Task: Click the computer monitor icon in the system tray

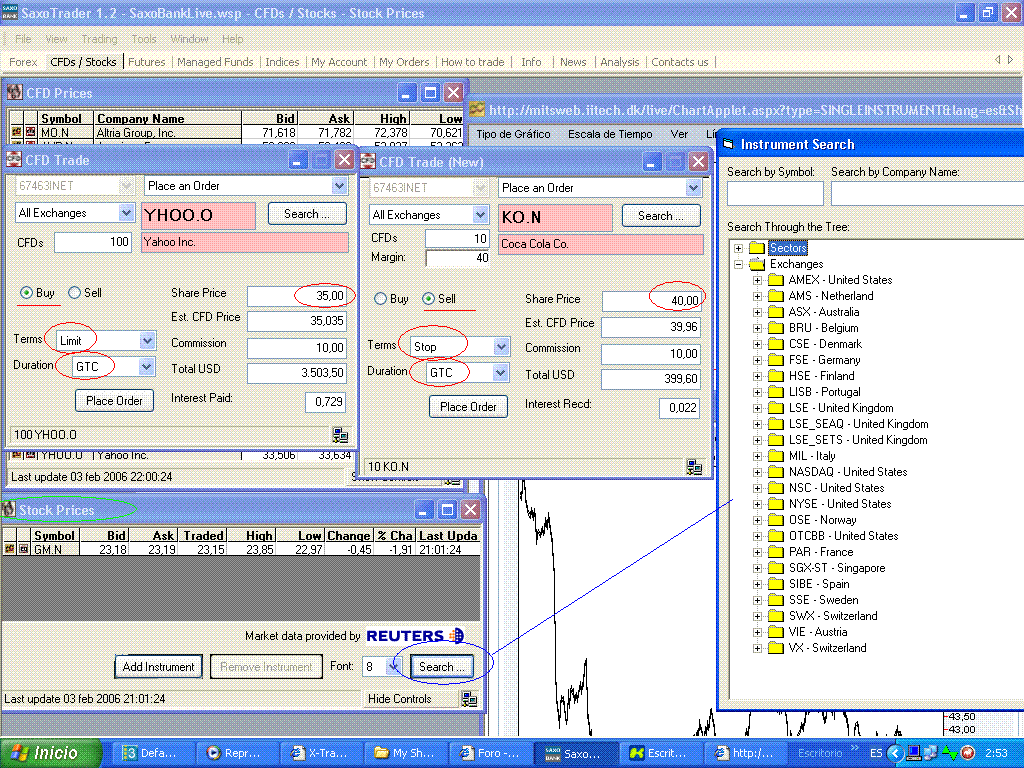Action: [914, 753]
